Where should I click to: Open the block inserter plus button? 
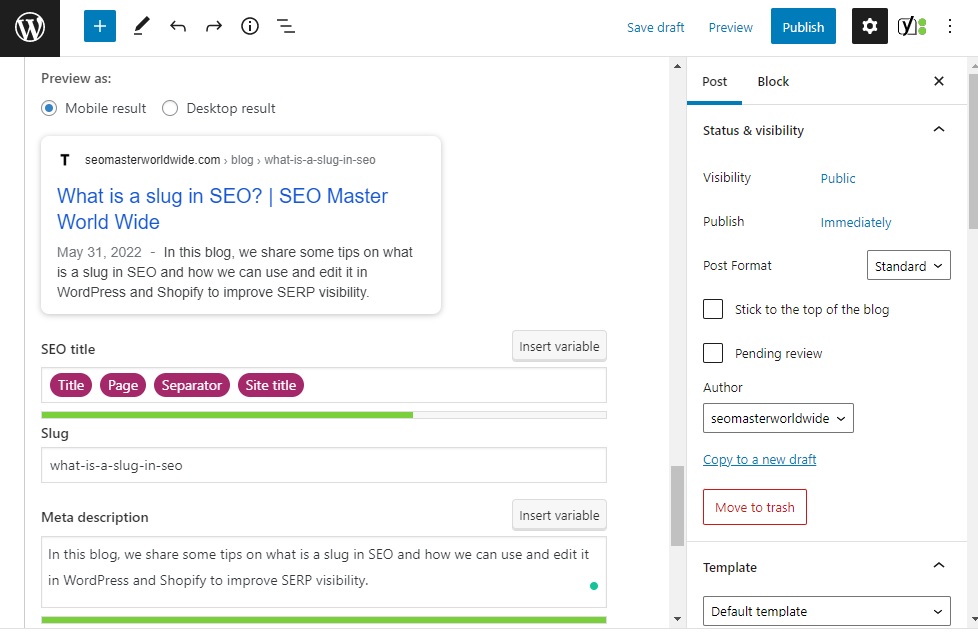pos(100,26)
